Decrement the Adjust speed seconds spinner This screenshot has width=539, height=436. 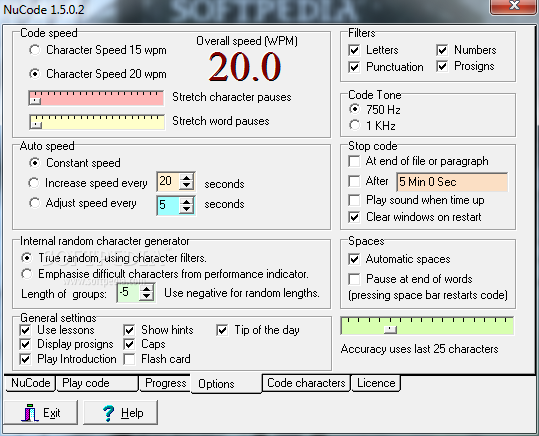coord(187,209)
